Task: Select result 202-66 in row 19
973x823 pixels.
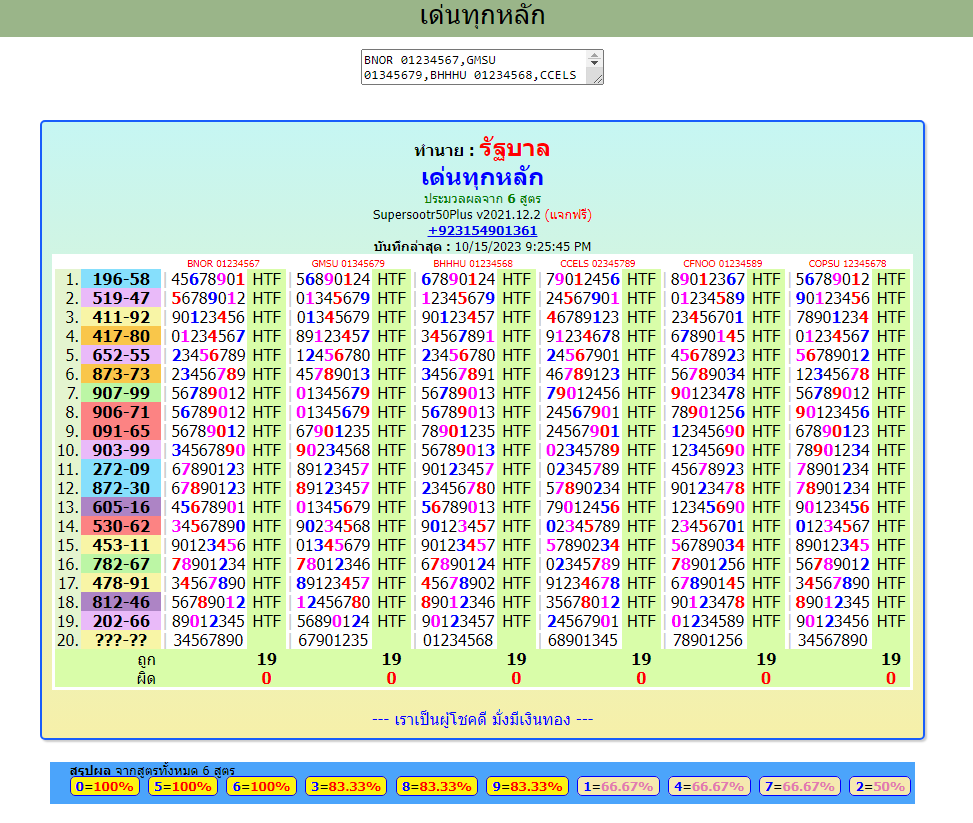Action: 121,621
